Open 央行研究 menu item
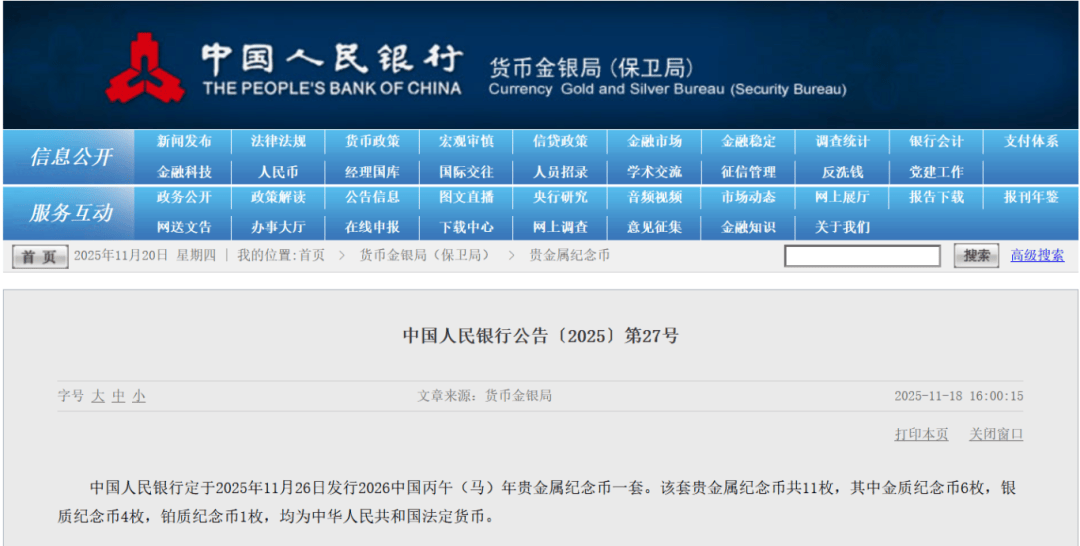The height and width of the screenshot is (546, 1080). (560, 198)
